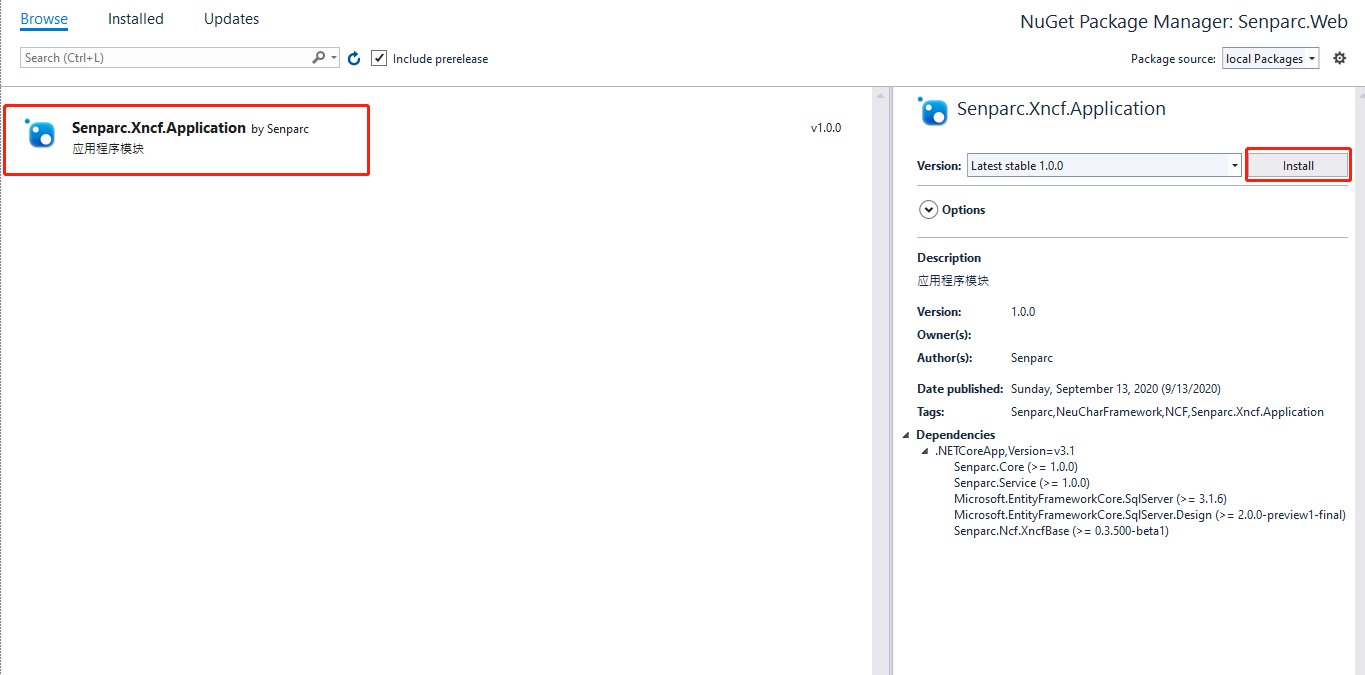Refresh the package list
This screenshot has height=675, width=1365.
pos(354,59)
